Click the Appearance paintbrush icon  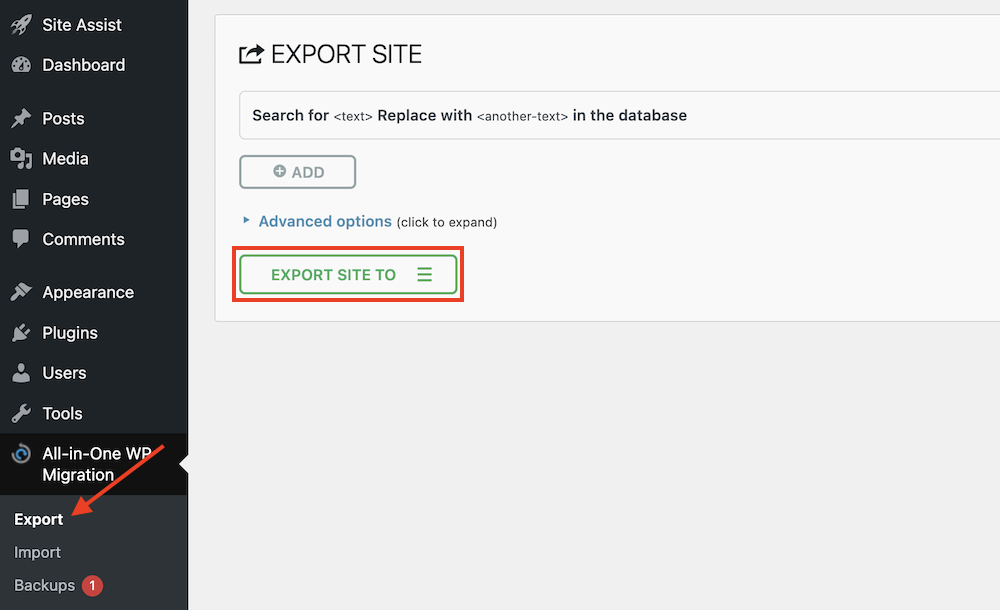click(21, 292)
